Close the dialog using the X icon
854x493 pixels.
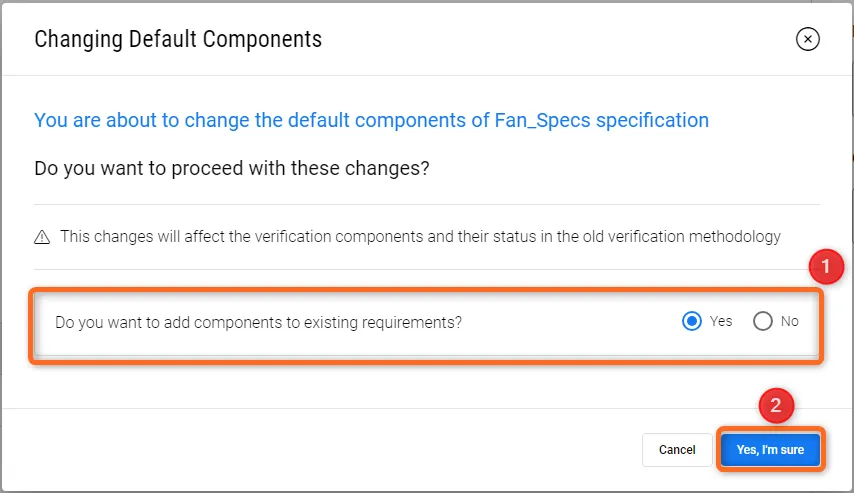coord(807,39)
